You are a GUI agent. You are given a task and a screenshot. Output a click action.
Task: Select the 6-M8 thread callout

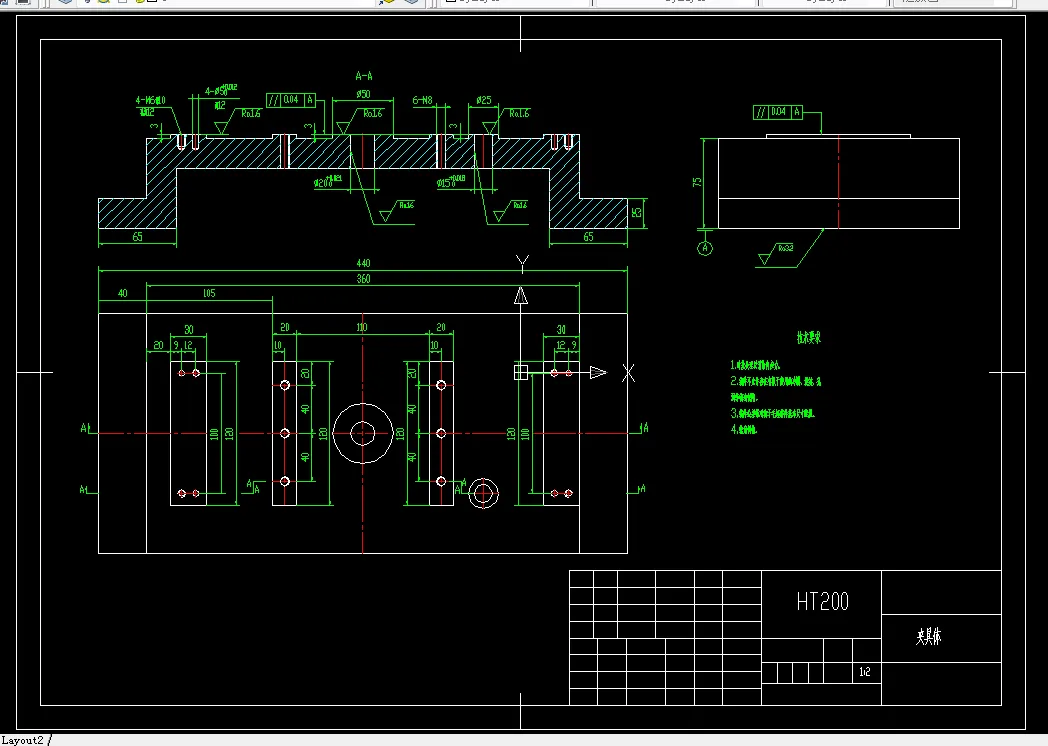422,100
